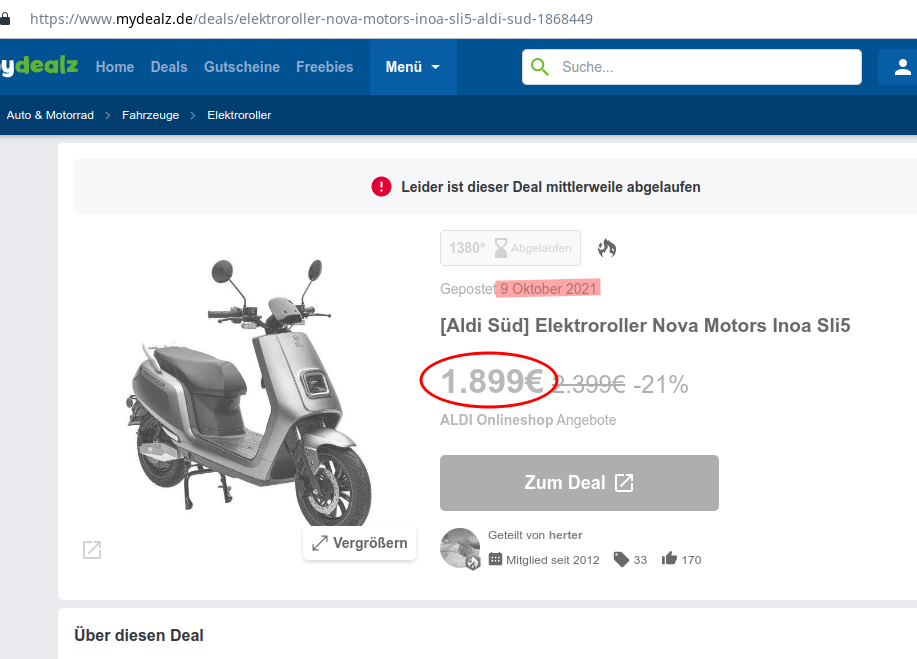Image resolution: width=917 pixels, height=659 pixels.
Task: Click the scooter product image
Action: point(250,390)
